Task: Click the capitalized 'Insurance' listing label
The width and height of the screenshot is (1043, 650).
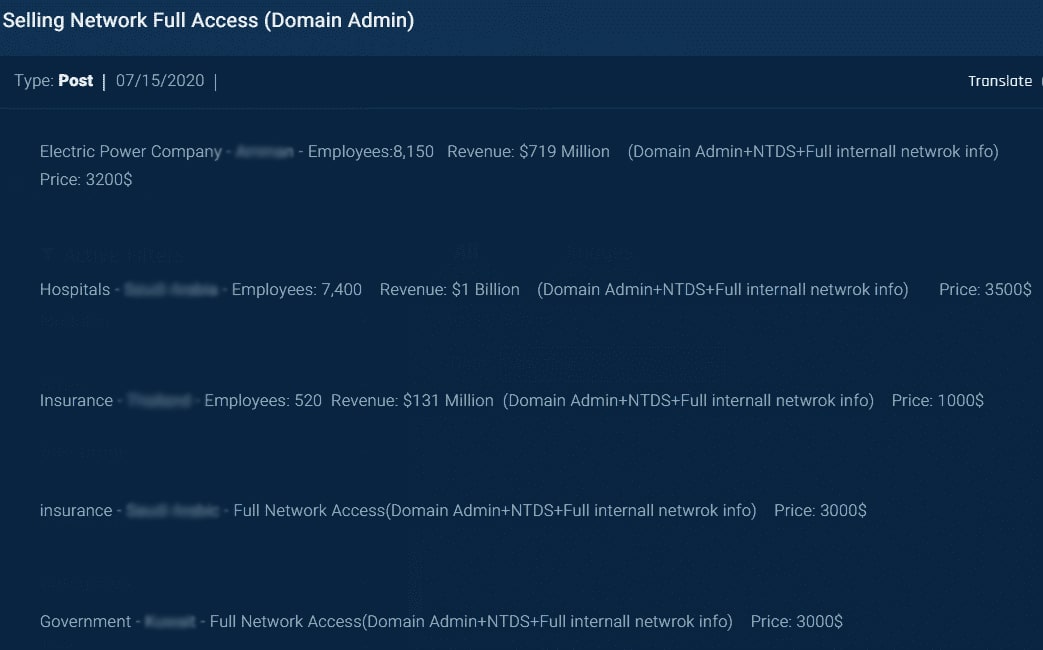Action: pyautogui.click(x=76, y=401)
